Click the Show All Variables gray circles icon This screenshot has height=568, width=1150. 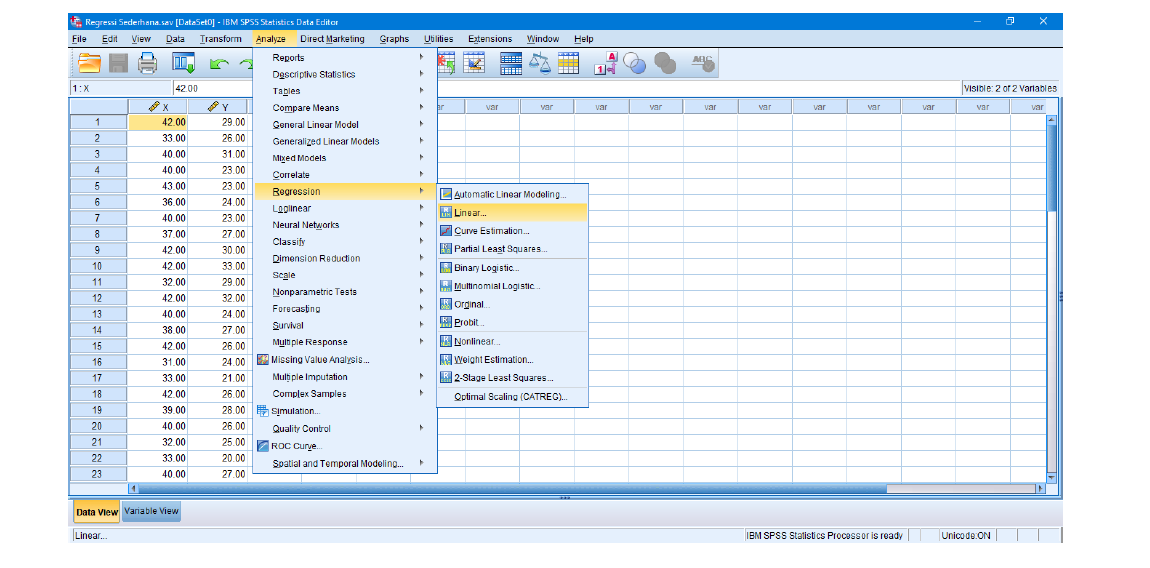664,65
